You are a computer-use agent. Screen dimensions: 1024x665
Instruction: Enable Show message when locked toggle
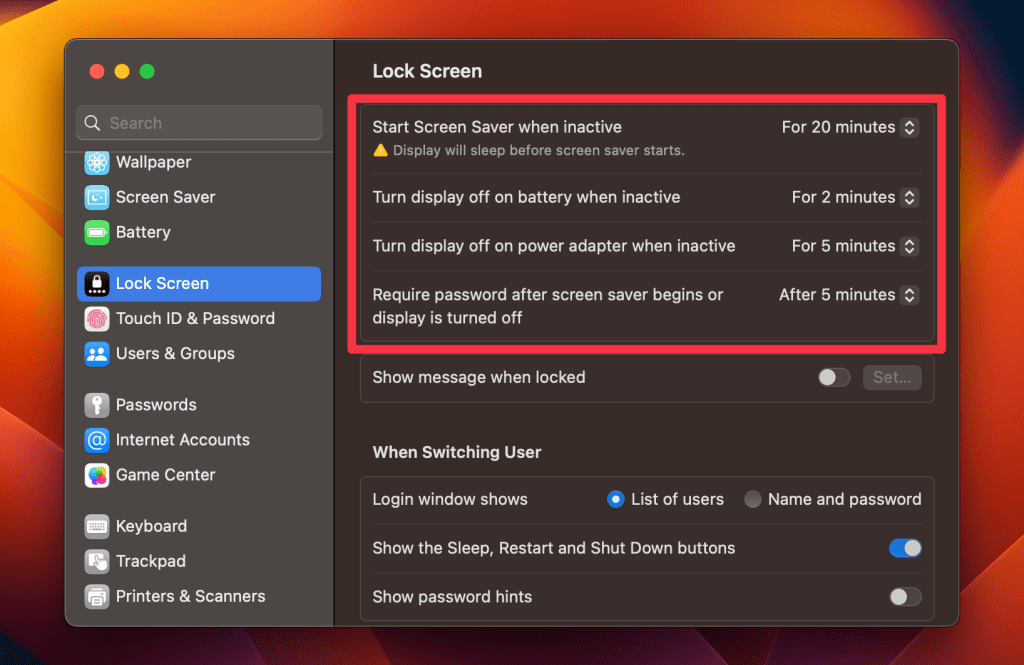[x=834, y=377]
